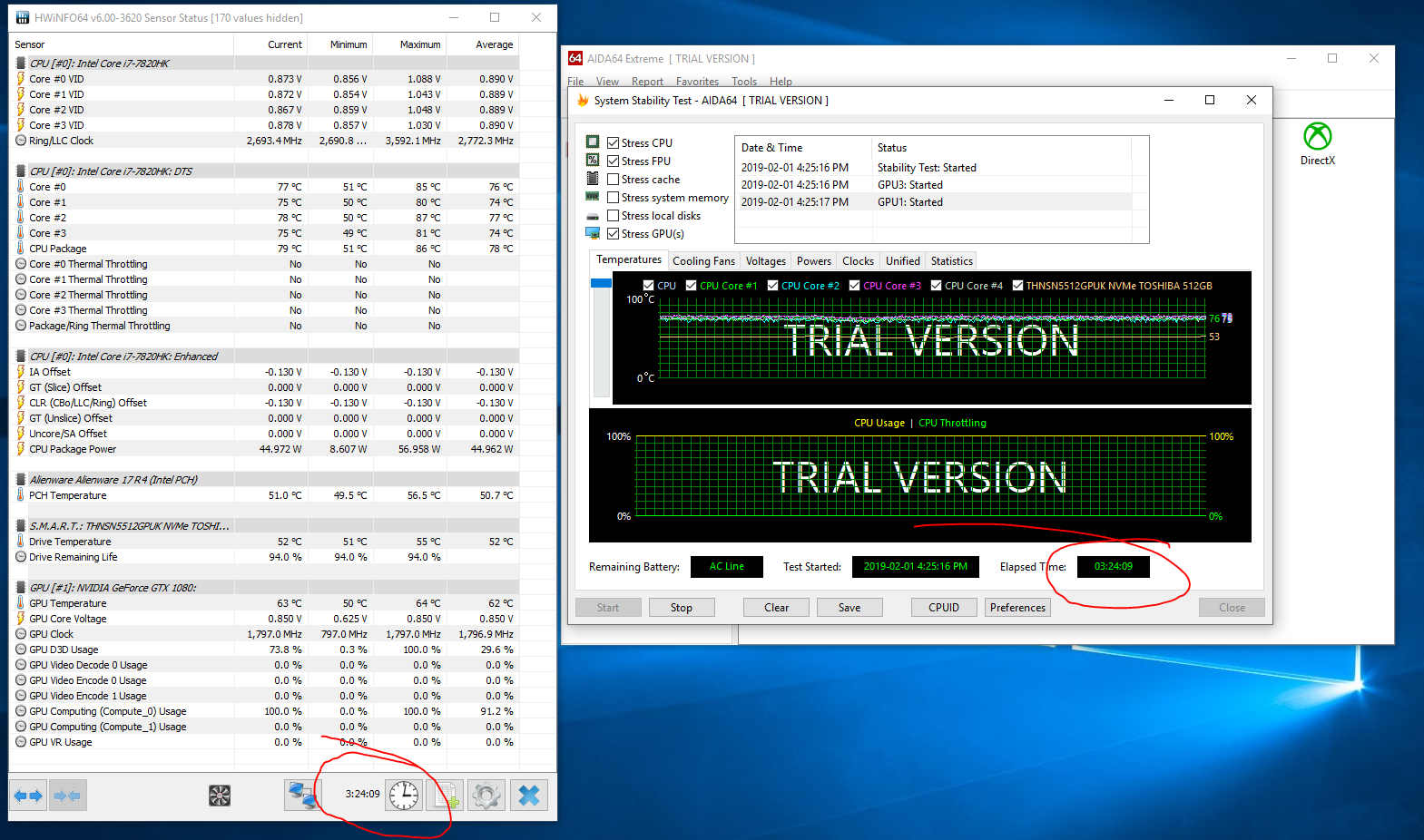Viewport: 1424px width, 840px height.
Task: Open the AIDA64 Tools menu
Action: point(744,82)
